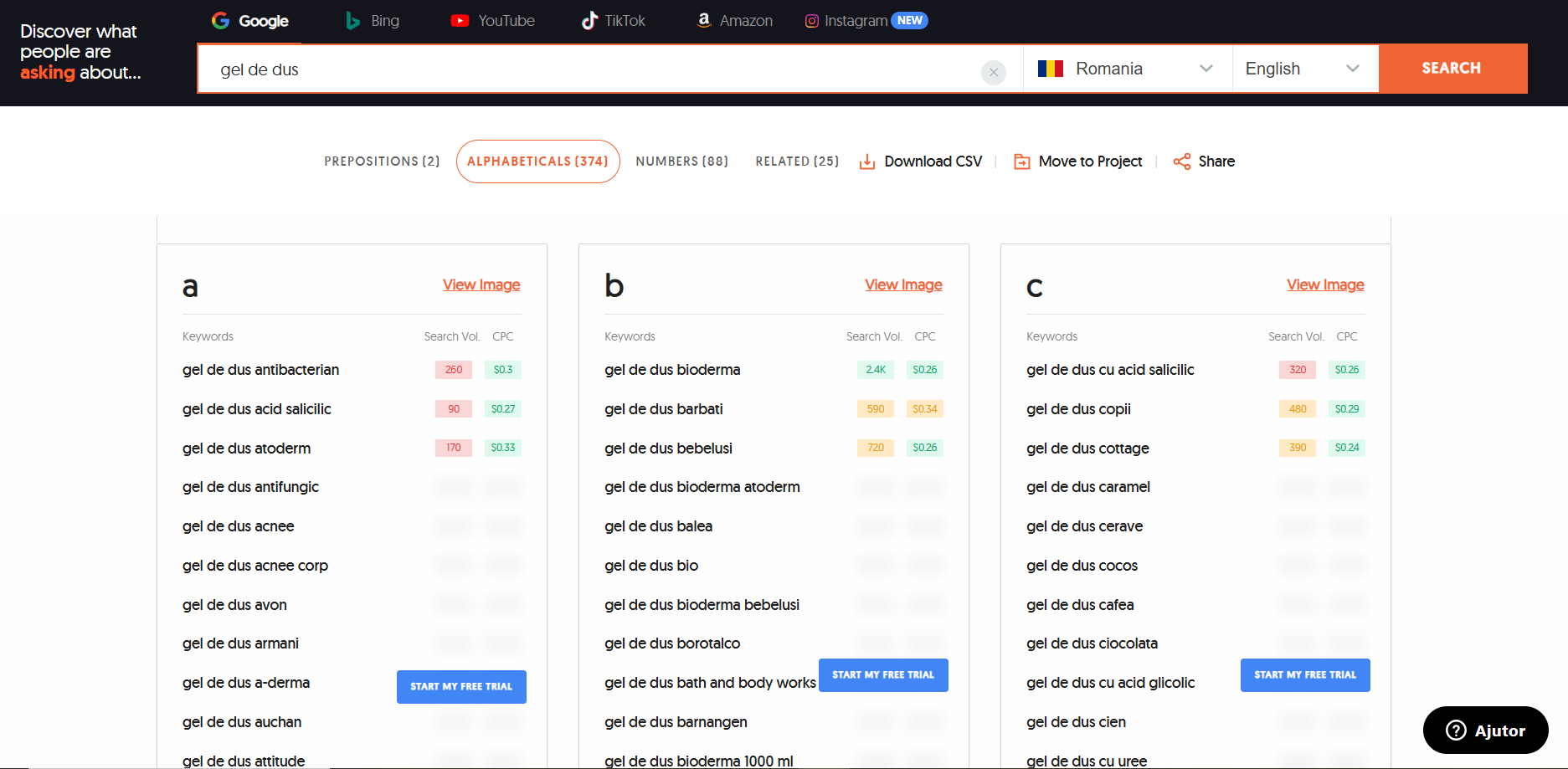Click the YouTube play icon
The height and width of the screenshot is (769, 1568).
(x=460, y=21)
